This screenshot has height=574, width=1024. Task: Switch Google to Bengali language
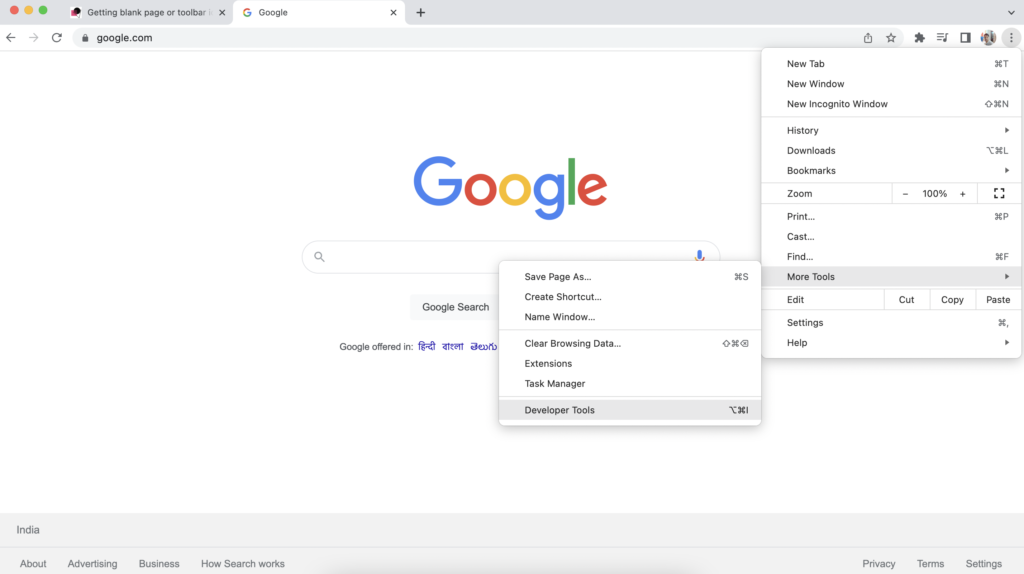453,346
